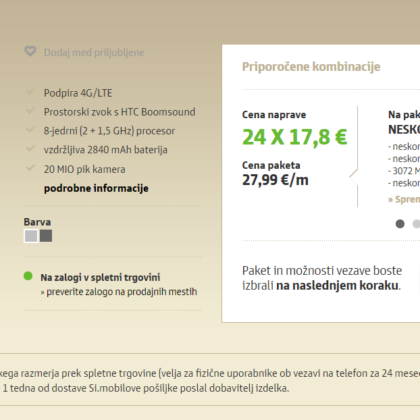Screen dimensions: 420x420
Task: Click 'Barva' label
Action: tap(37, 222)
